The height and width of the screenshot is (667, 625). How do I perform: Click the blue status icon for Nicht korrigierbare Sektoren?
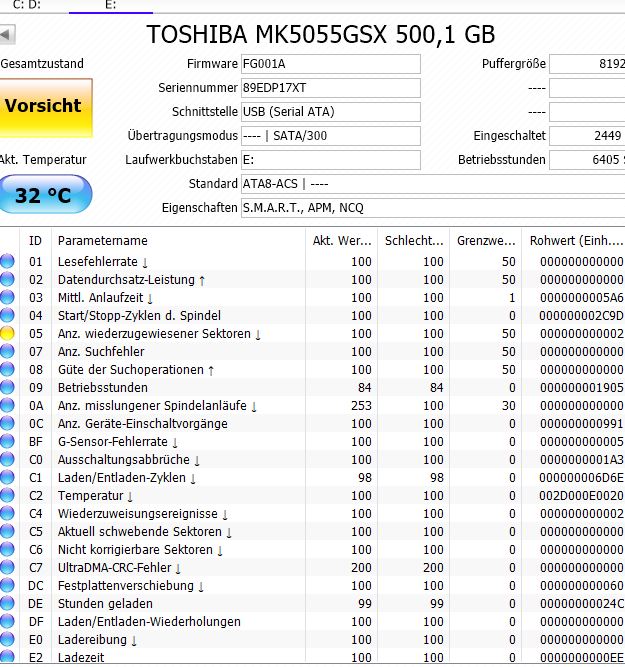[x=7, y=550]
